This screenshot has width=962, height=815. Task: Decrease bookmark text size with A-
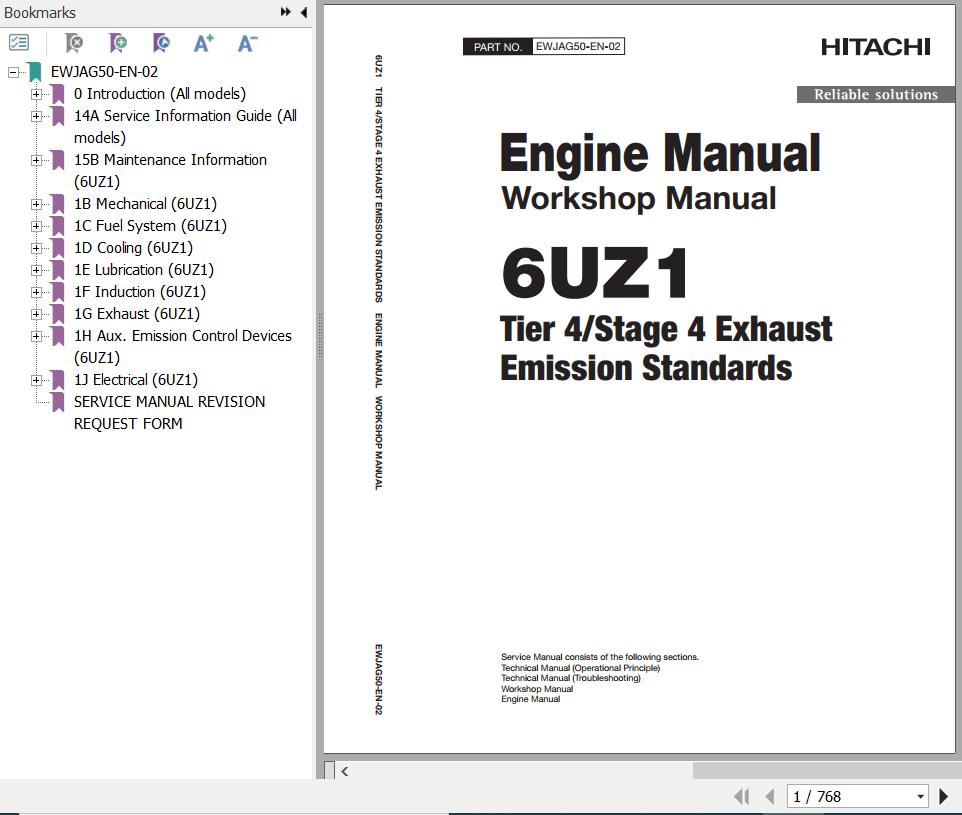tap(247, 43)
